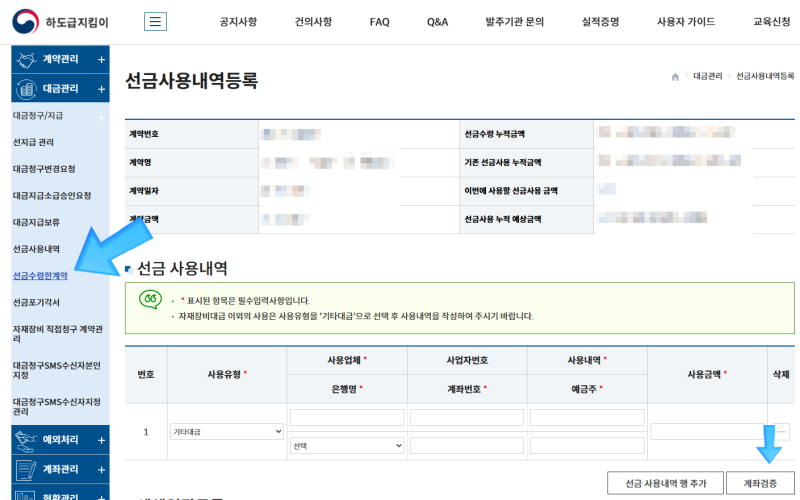Focus the 예금주 input field
This screenshot has width=800, height=500.
click(587, 445)
